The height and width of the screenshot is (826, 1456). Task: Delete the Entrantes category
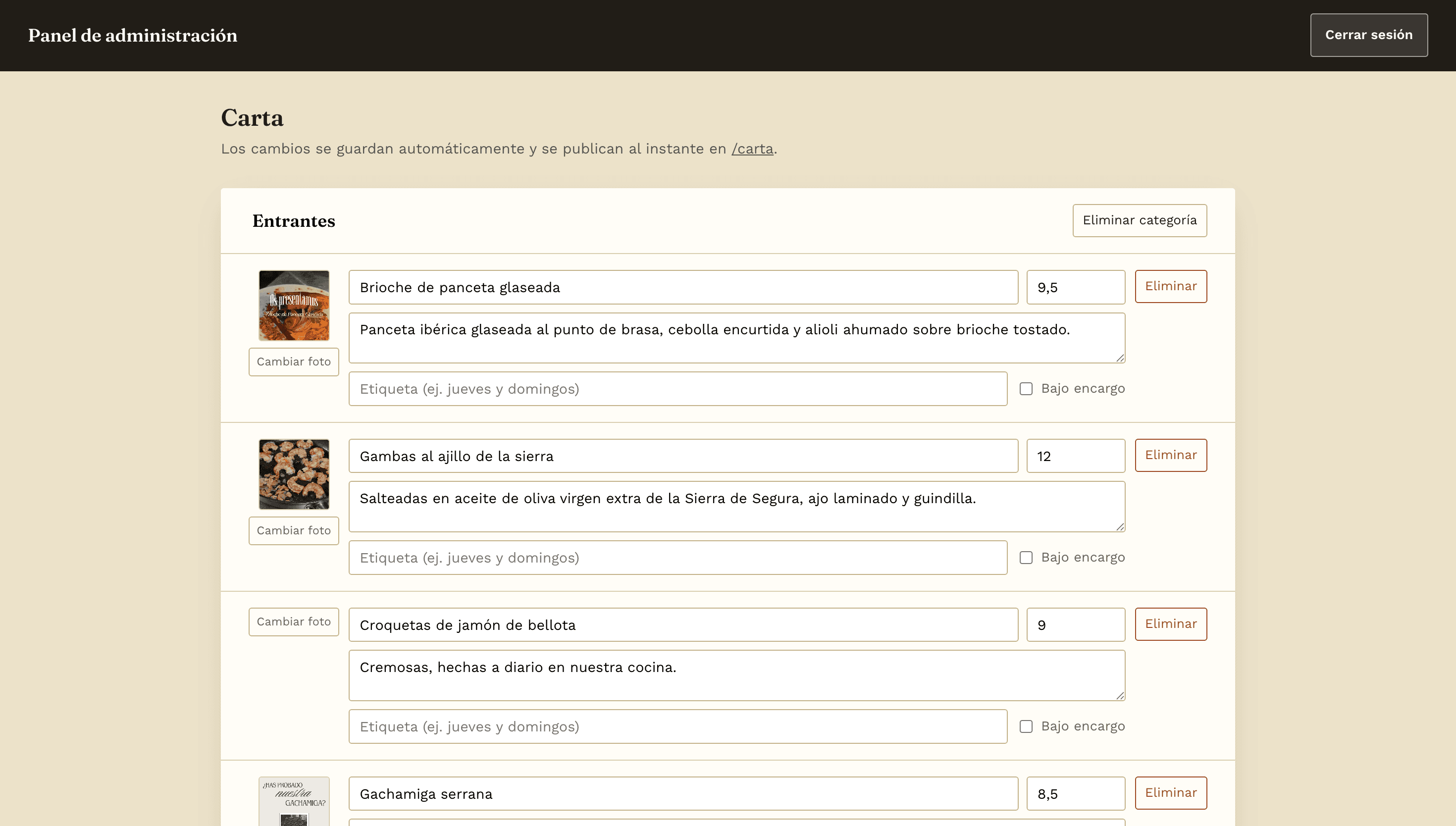click(1140, 220)
